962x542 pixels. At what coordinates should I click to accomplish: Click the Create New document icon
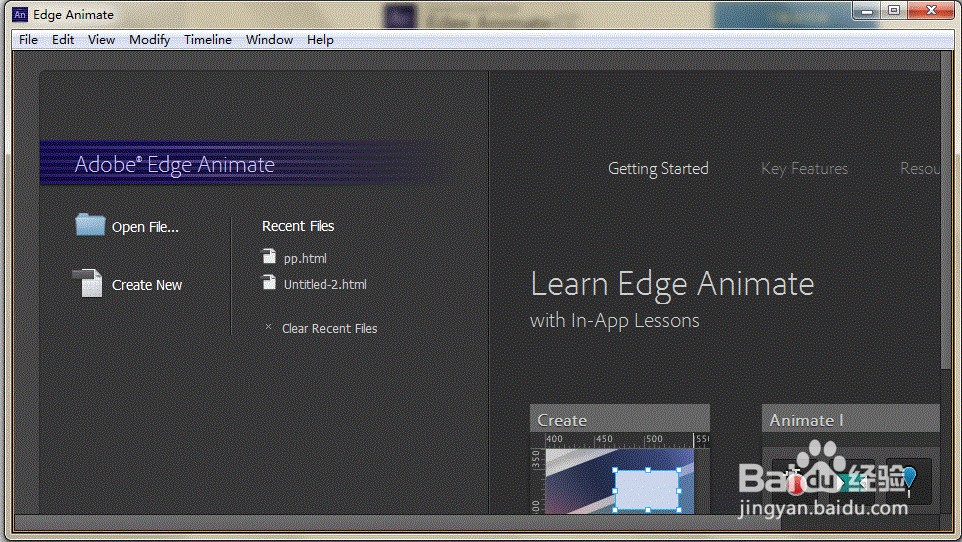click(88, 284)
